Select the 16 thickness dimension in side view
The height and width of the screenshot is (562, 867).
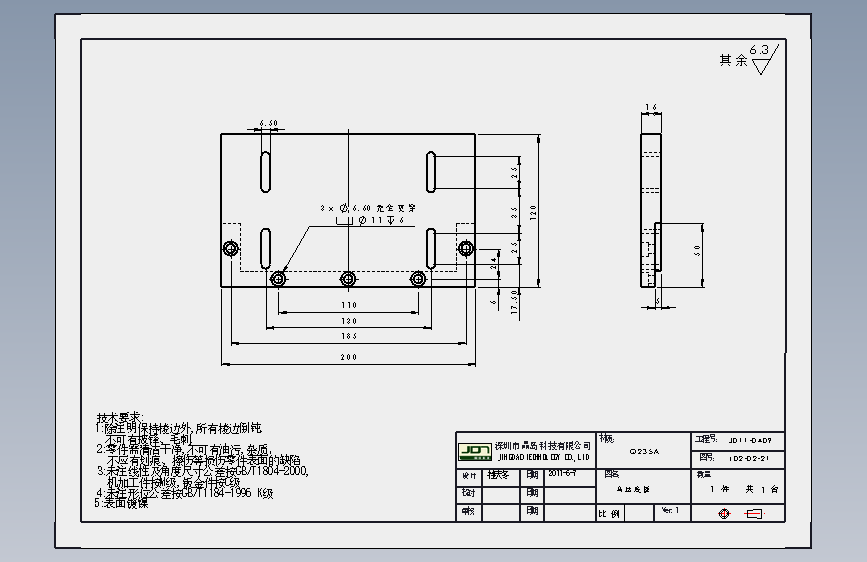[651, 107]
